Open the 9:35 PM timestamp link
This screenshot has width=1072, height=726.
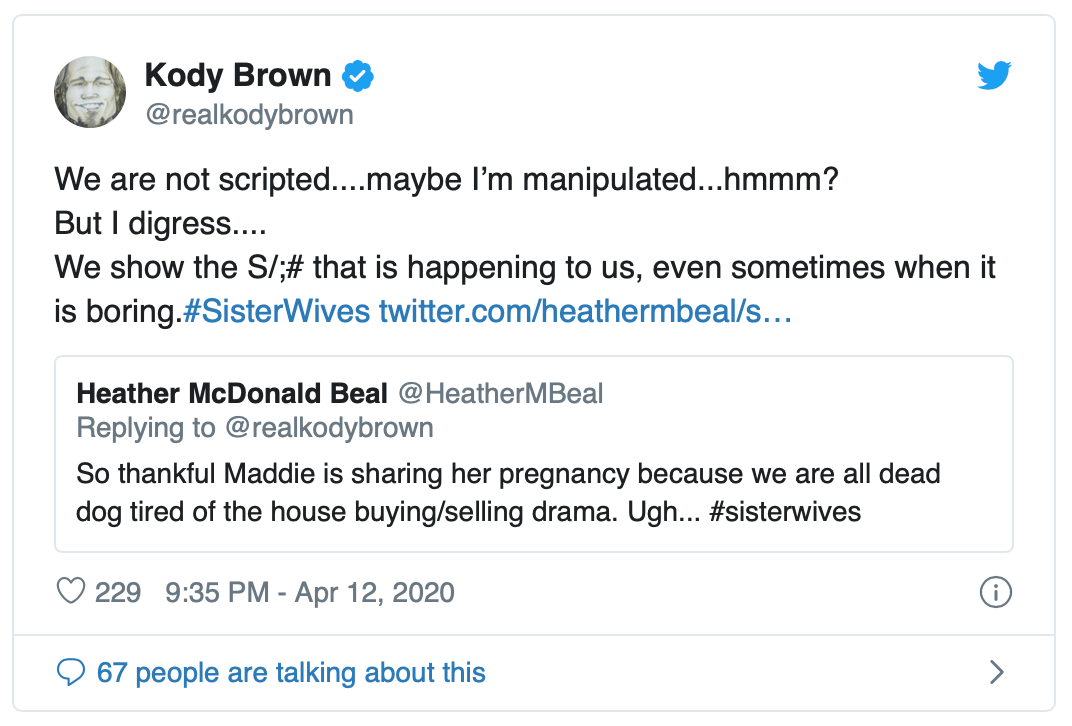tap(216, 592)
